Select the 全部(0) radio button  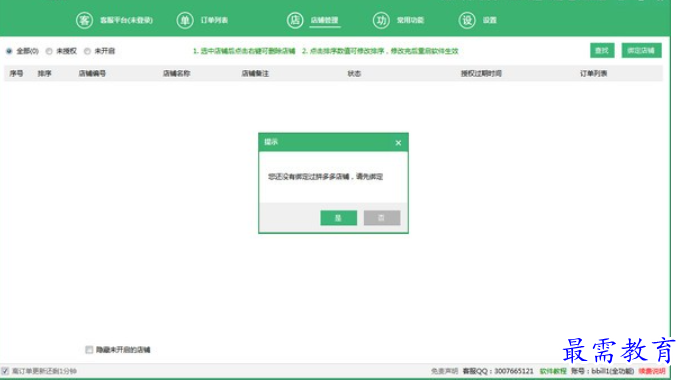(9, 51)
